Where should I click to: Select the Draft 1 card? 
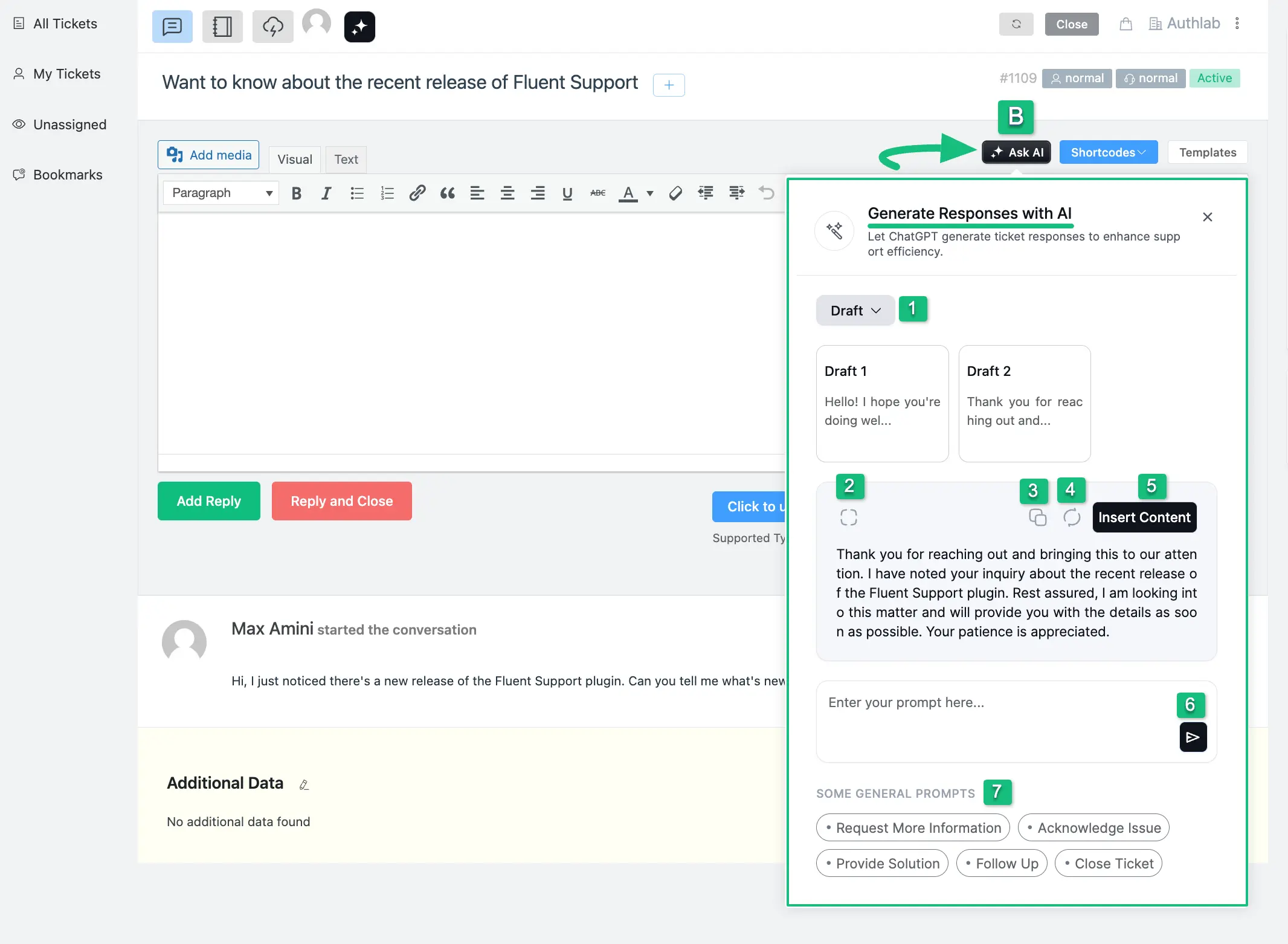pyautogui.click(x=882, y=404)
